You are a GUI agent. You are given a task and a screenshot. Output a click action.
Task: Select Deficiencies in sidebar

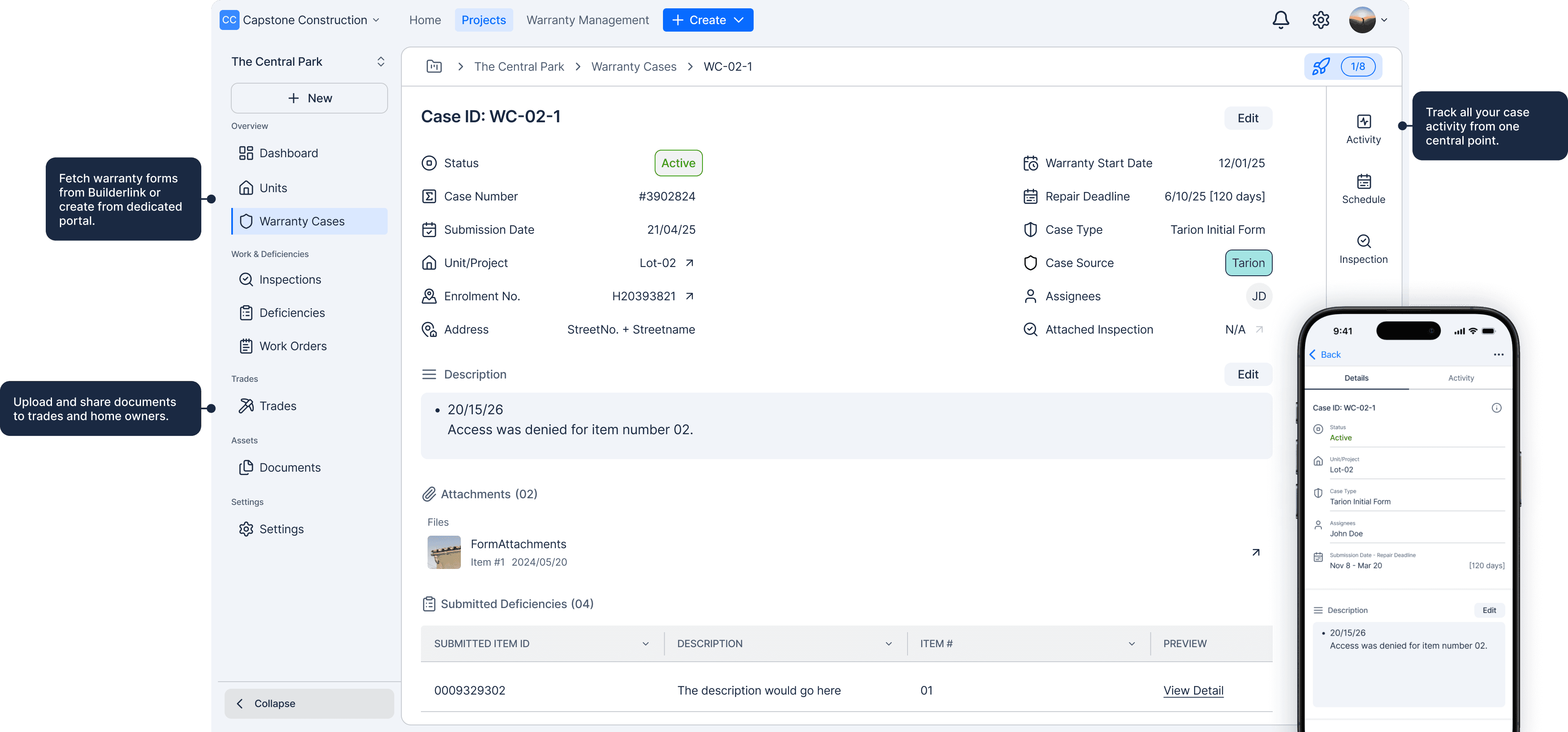click(292, 313)
